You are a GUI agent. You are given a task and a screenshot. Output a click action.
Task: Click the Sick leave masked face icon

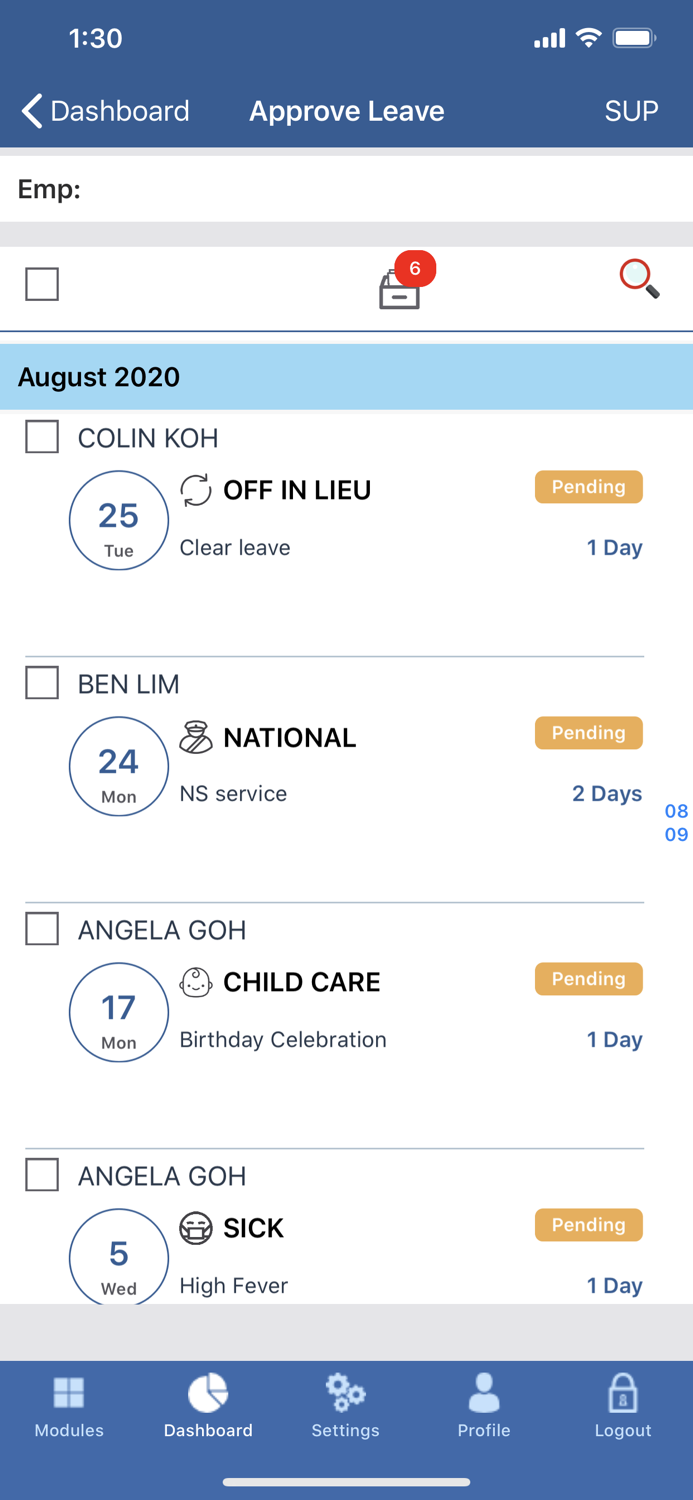(x=196, y=1228)
